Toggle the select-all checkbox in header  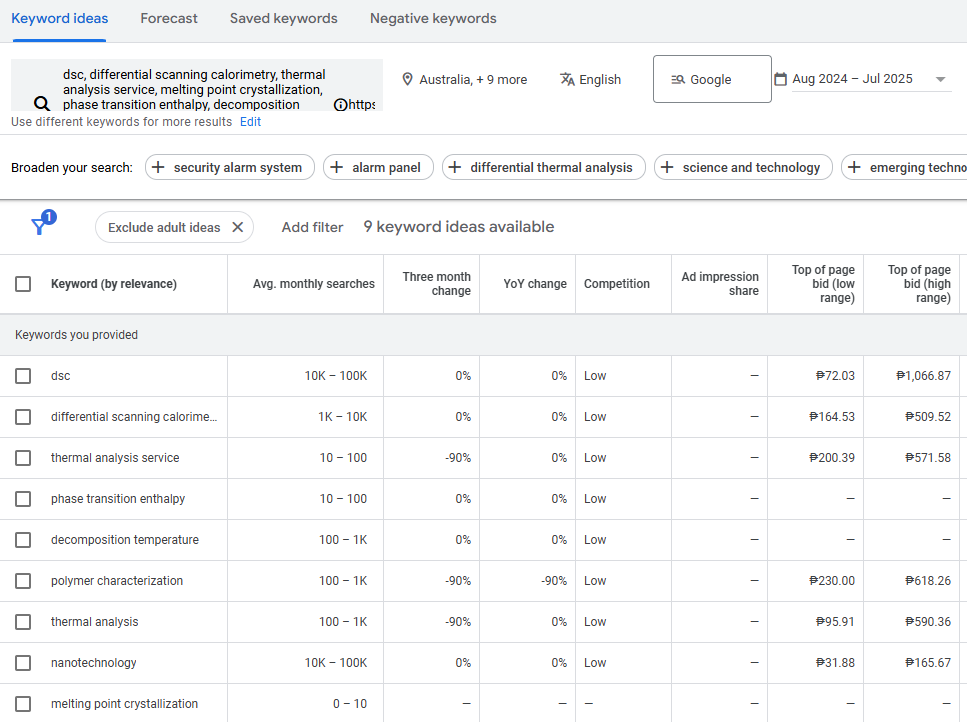pyautogui.click(x=23, y=284)
